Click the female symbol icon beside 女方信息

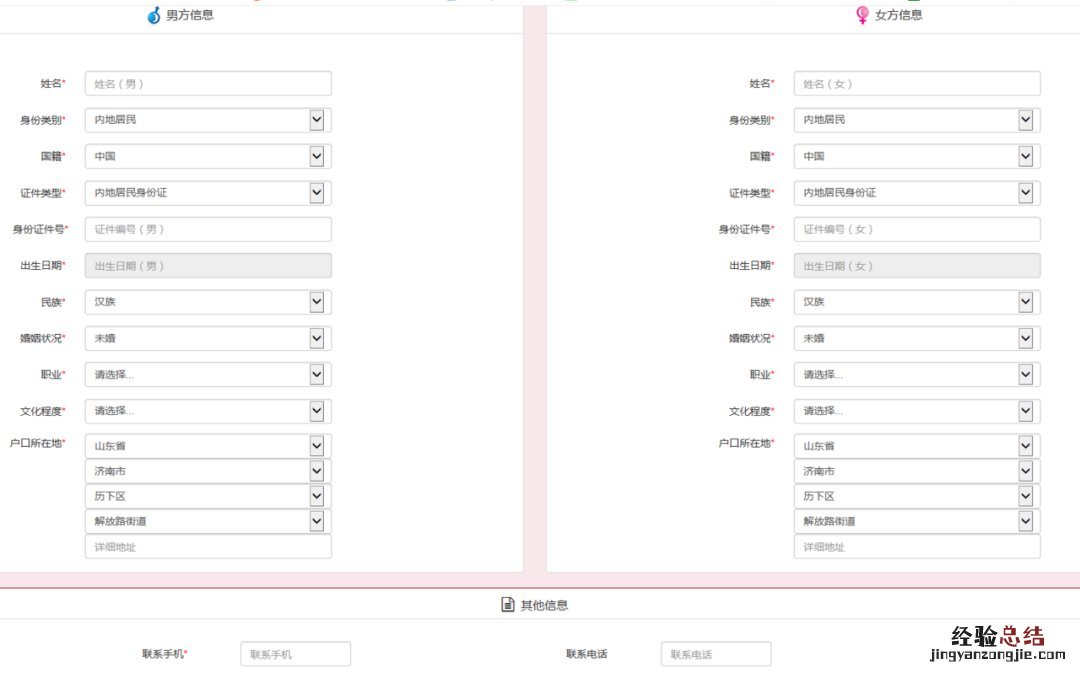click(862, 15)
